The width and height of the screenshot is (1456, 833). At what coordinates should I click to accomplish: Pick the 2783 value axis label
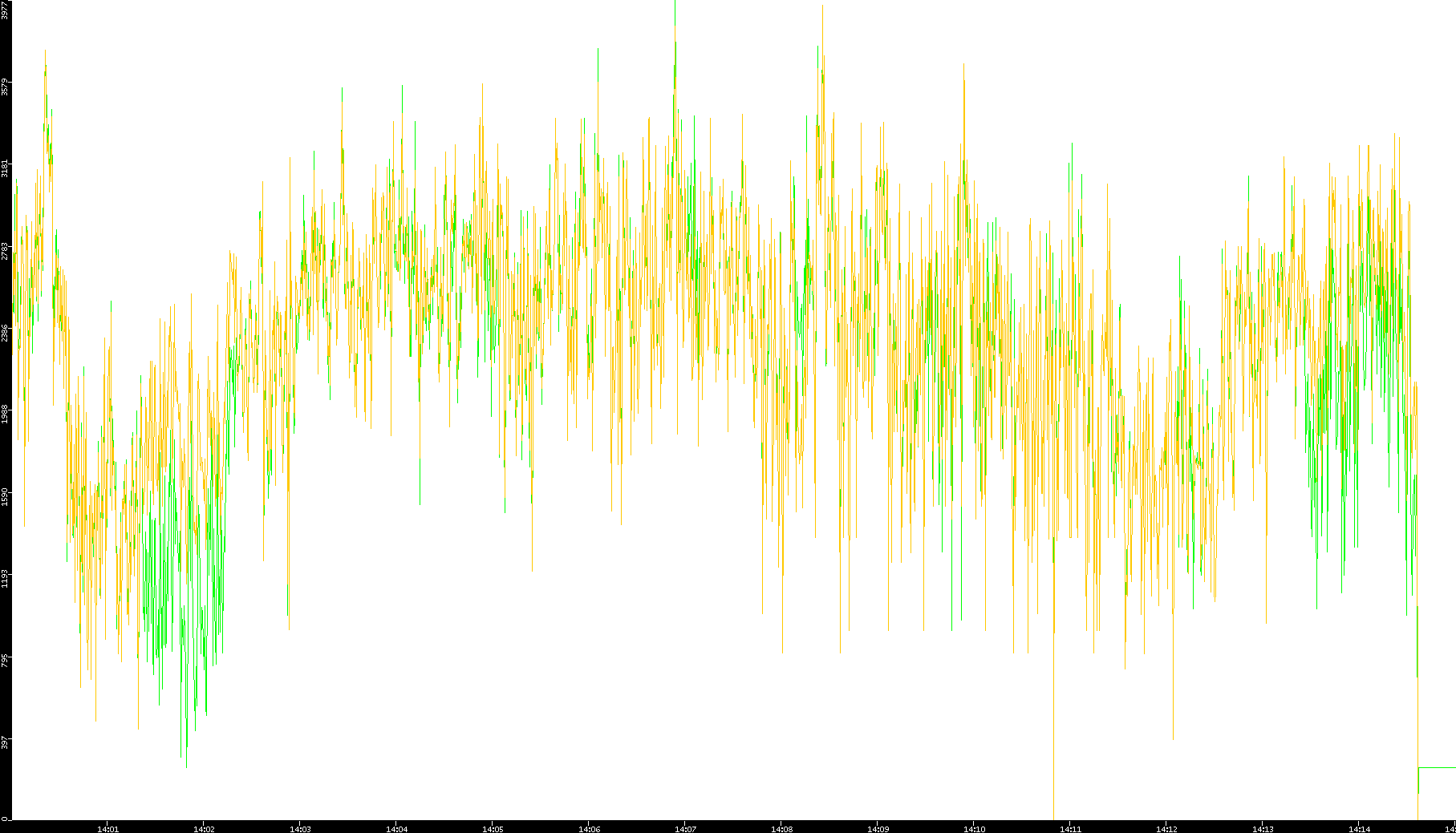5,250
